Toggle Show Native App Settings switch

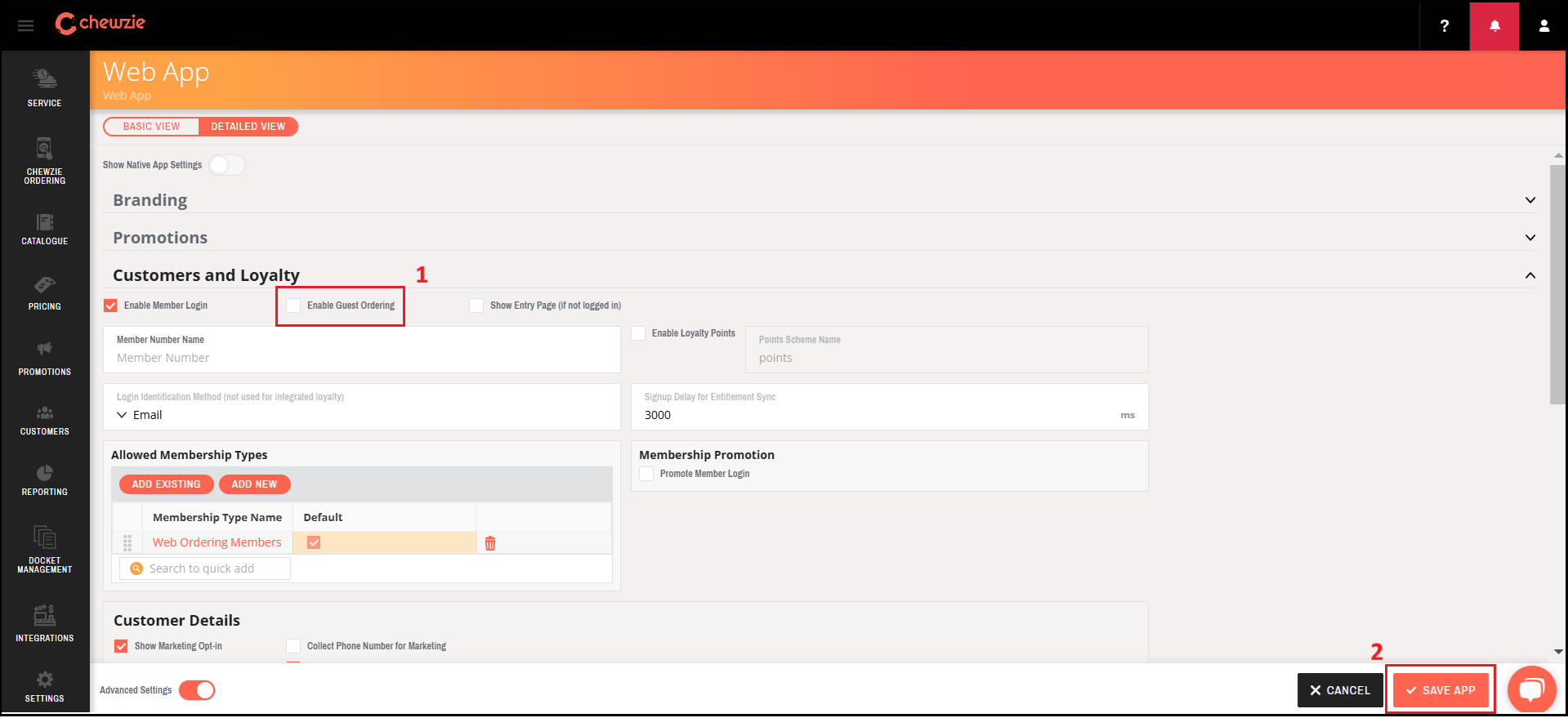pyautogui.click(x=226, y=165)
